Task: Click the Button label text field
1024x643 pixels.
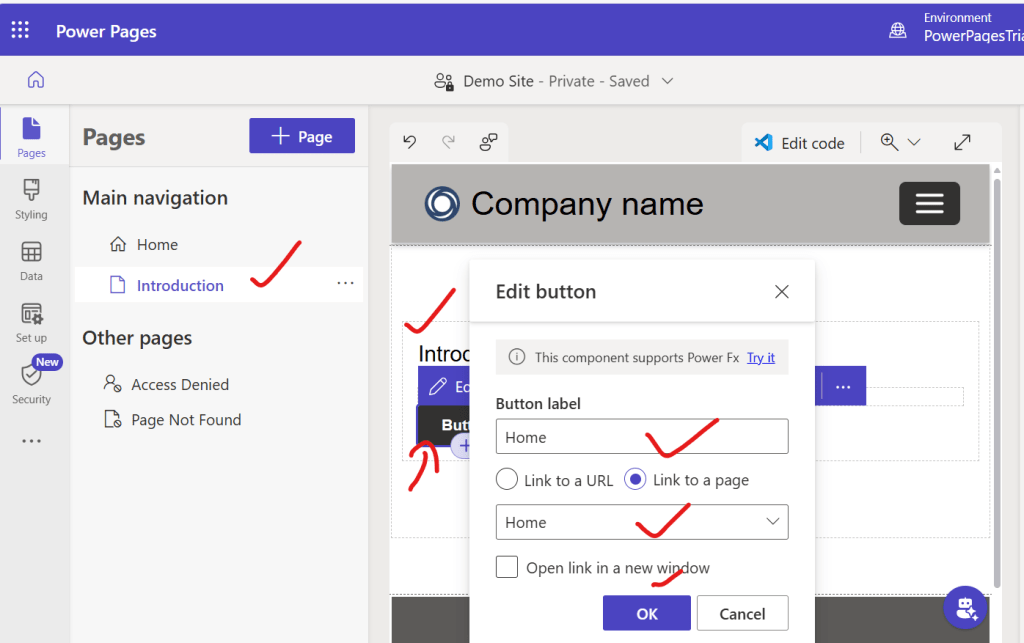Action: [641, 437]
